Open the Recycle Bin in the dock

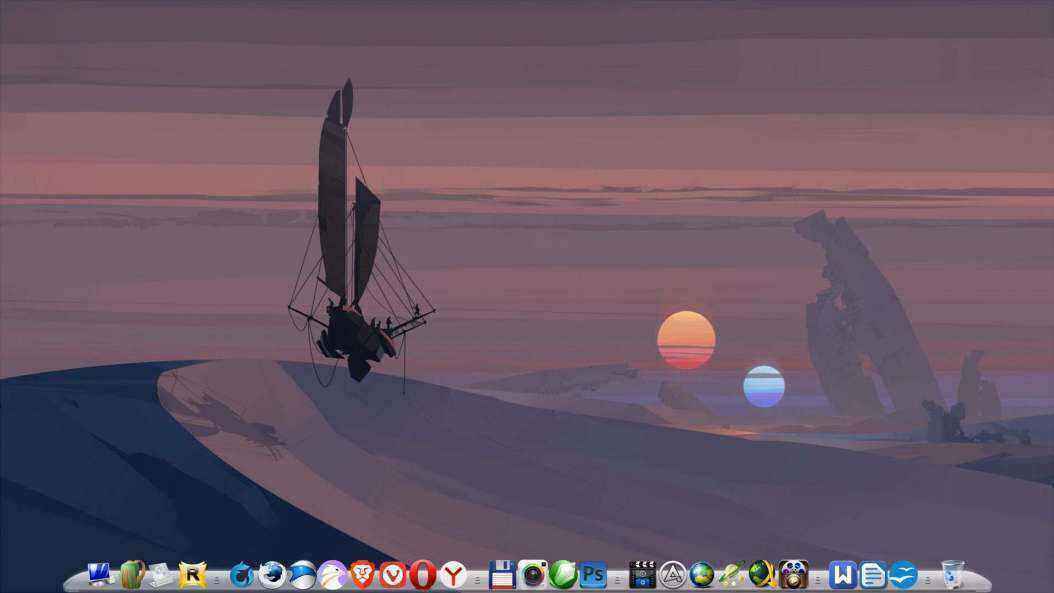pyautogui.click(x=952, y=575)
